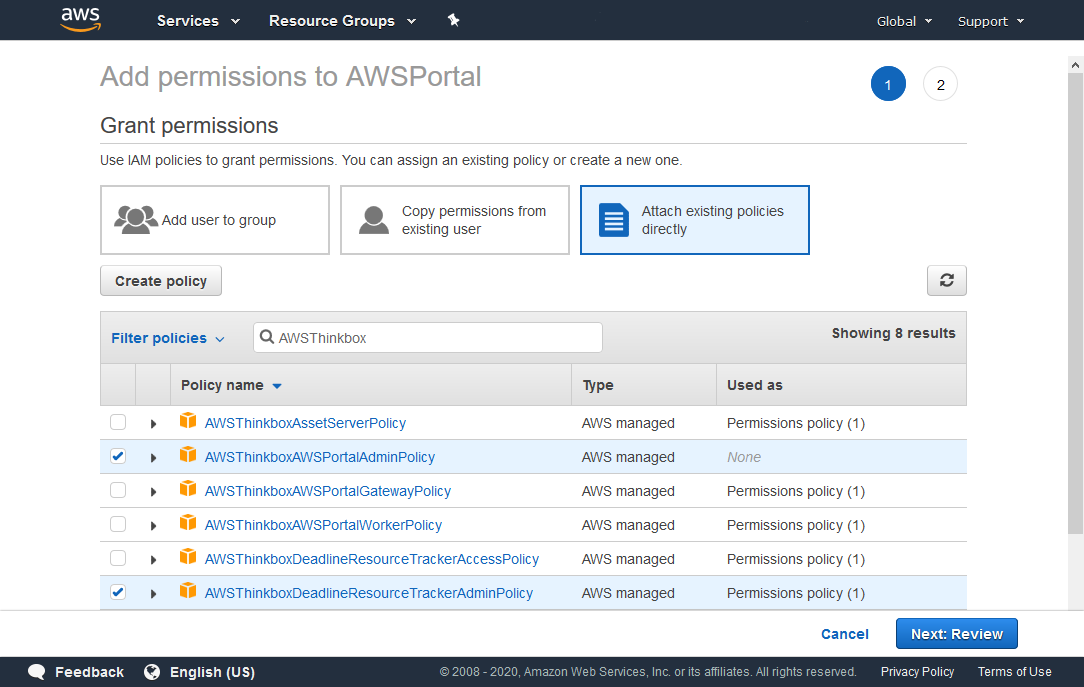The width and height of the screenshot is (1084, 687).
Task: Expand the AWSThinkboxAWSPortalWorkerPolicy row details
Action: click(x=153, y=526)
